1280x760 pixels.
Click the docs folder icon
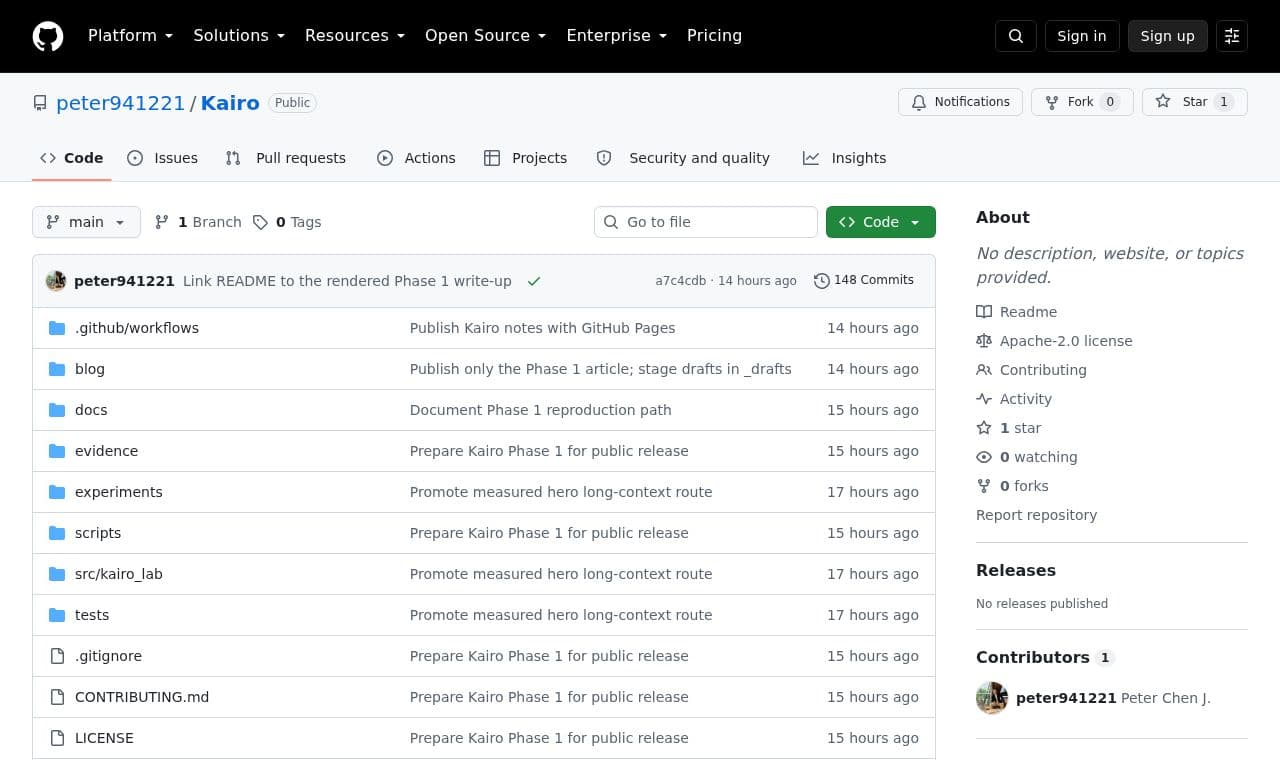[x=57, y=410]
